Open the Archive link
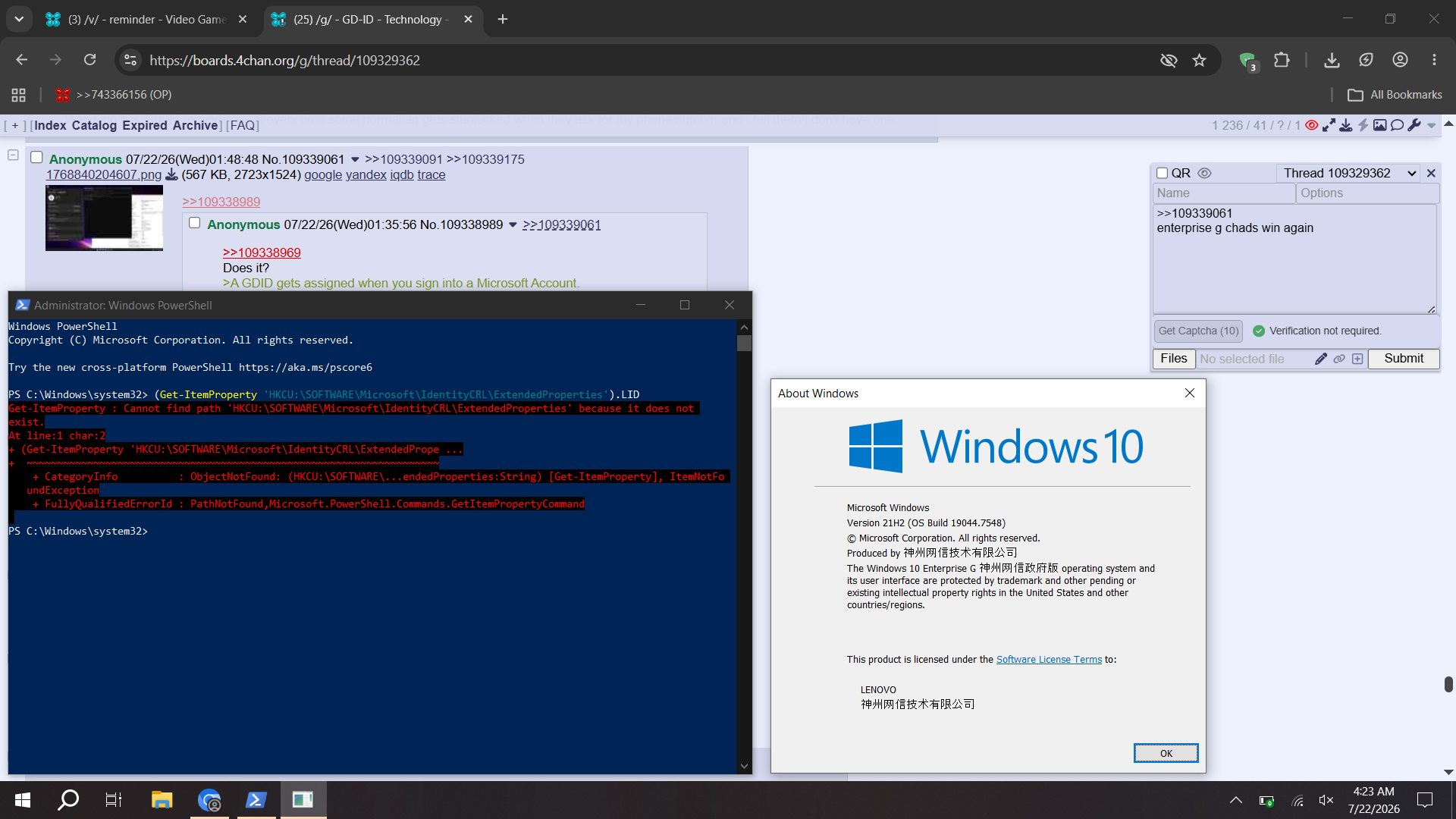Viewport: 1456px width, 819px height. click(195, 126)
